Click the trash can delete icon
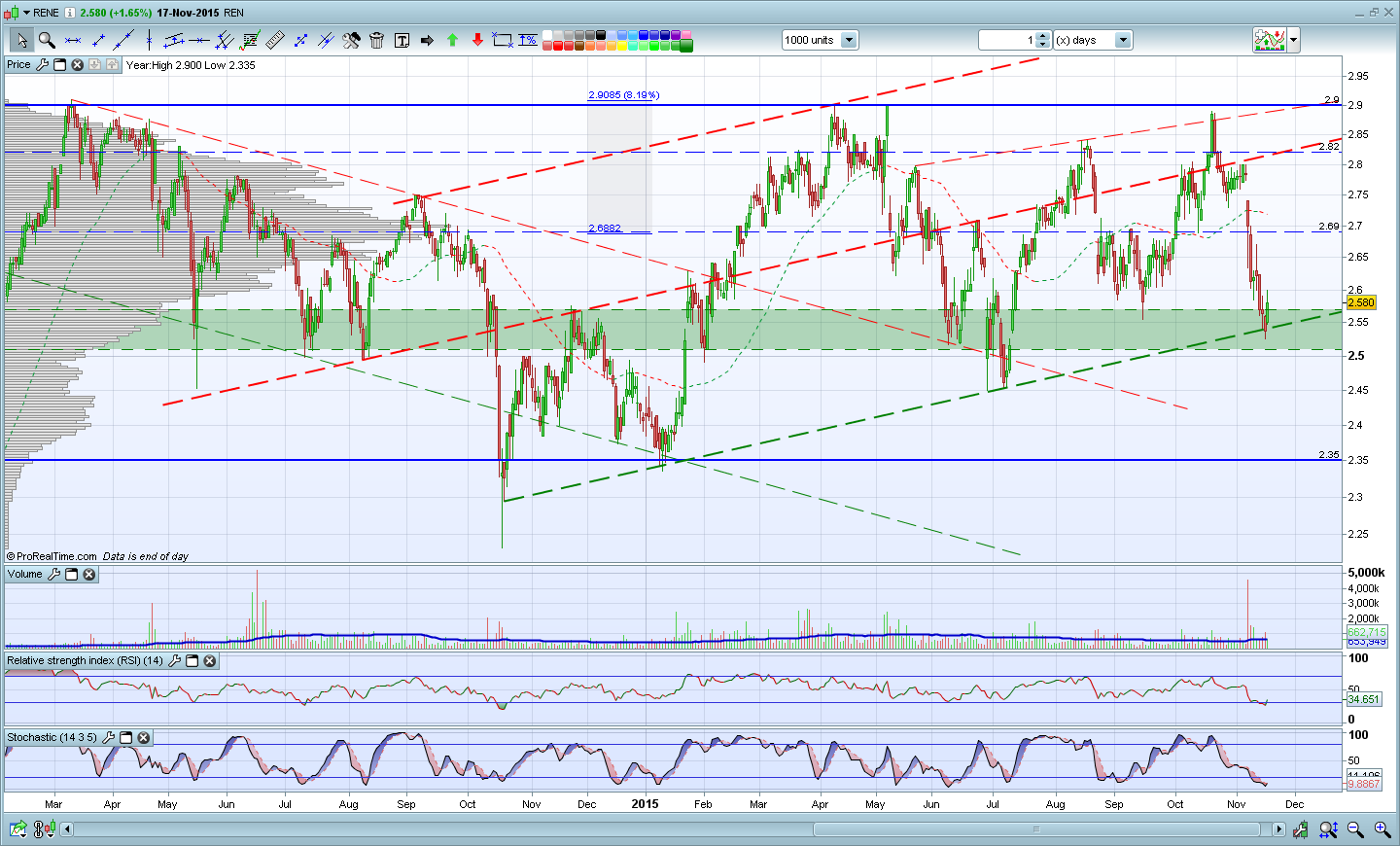Image resolution: width=1400 pixels, height=846 pixels. (x=376, y=40)
